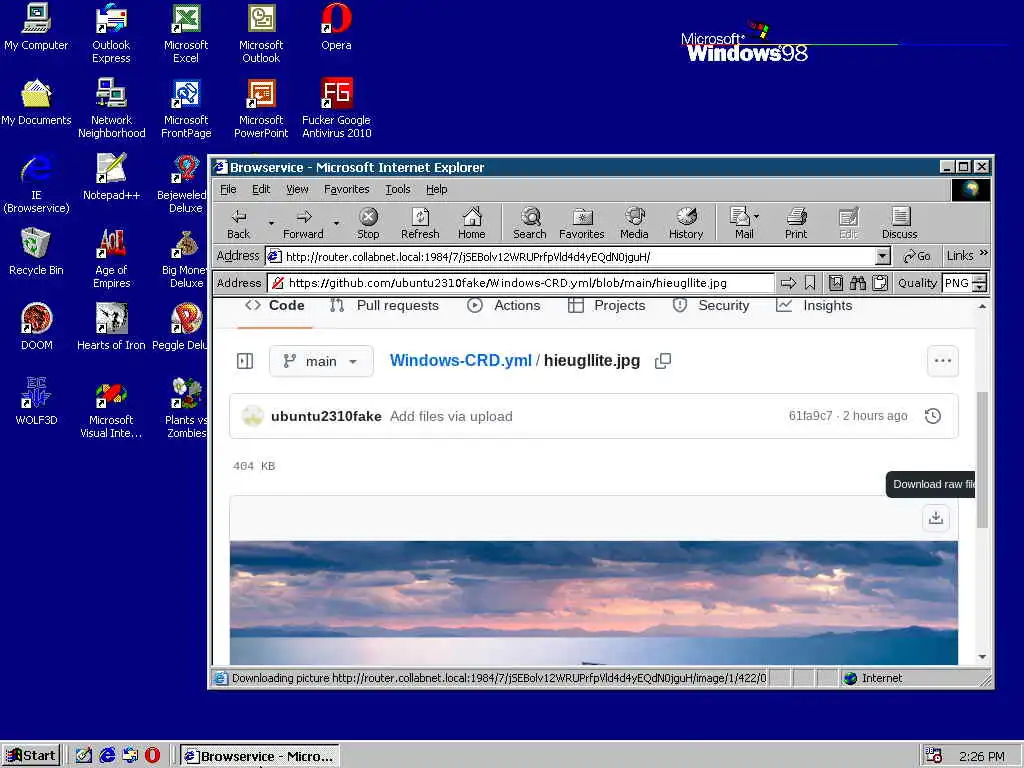Open the Tools menu
The image size is (1024, 768).
(398, 189)
